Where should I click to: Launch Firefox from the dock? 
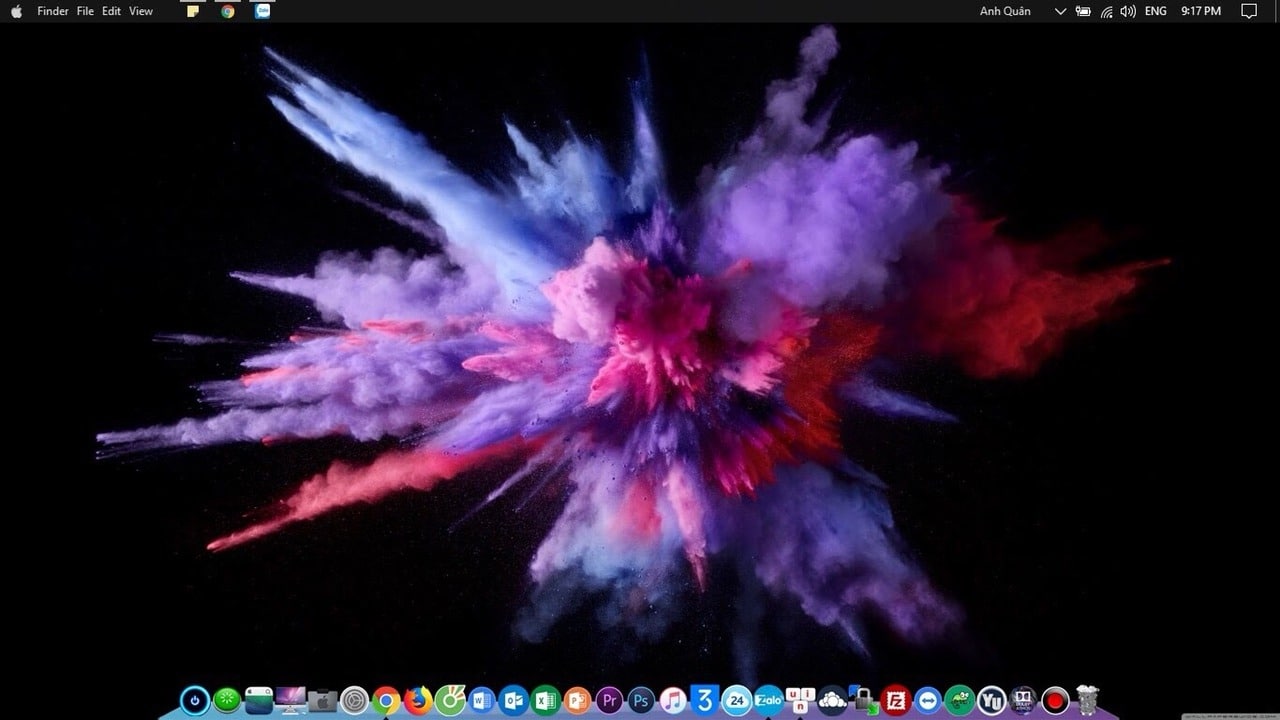coord(418,701)
